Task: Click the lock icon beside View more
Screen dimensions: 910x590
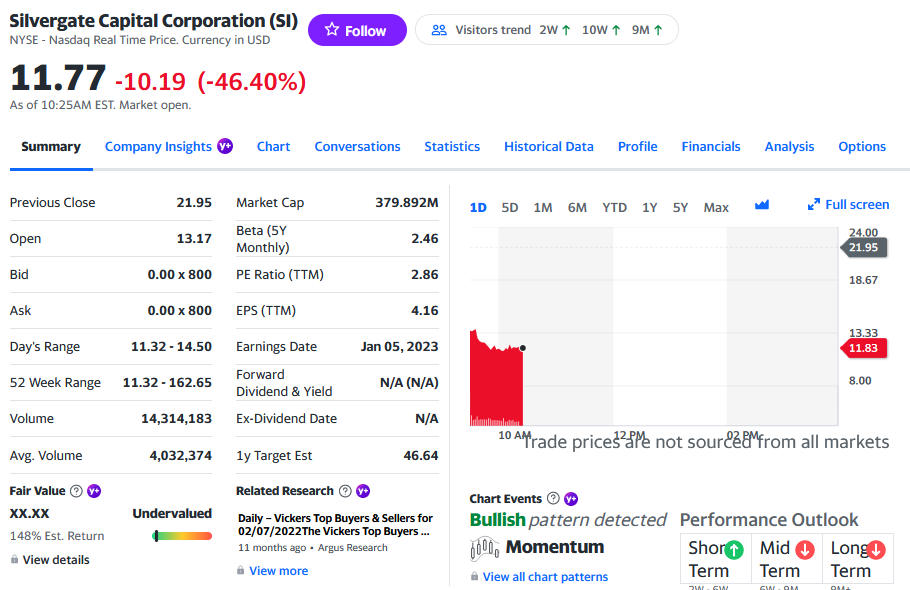Action: click(240, 570)
